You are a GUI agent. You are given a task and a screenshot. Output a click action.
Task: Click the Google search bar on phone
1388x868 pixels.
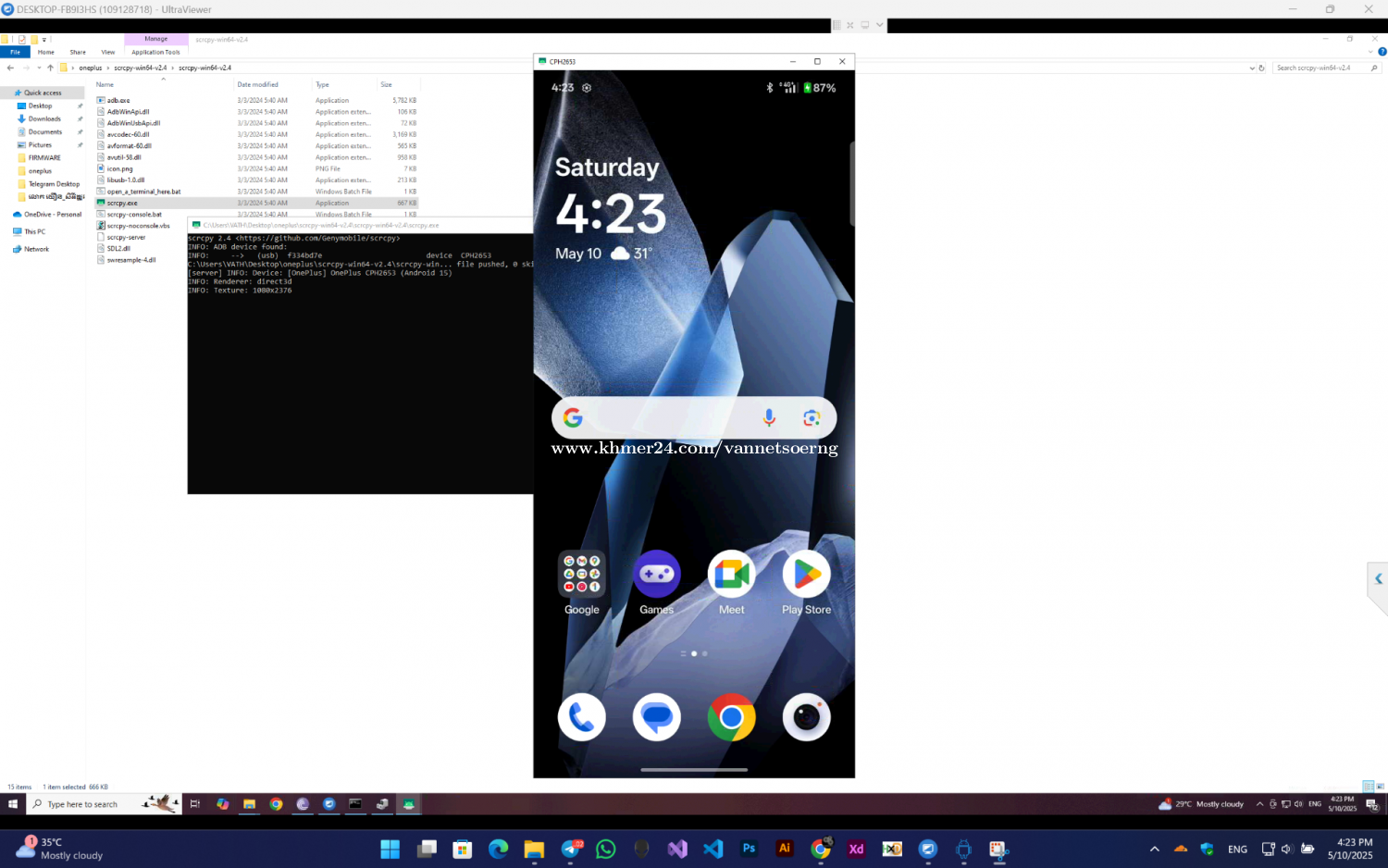point(666,418)
